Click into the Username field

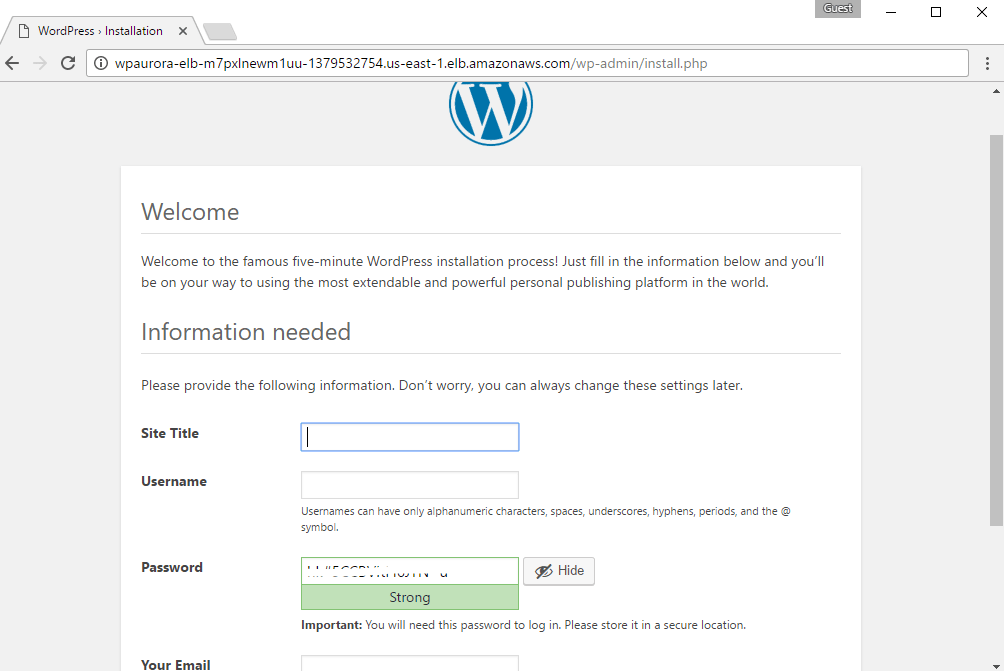pyautogui.click(x=410, y=485)
